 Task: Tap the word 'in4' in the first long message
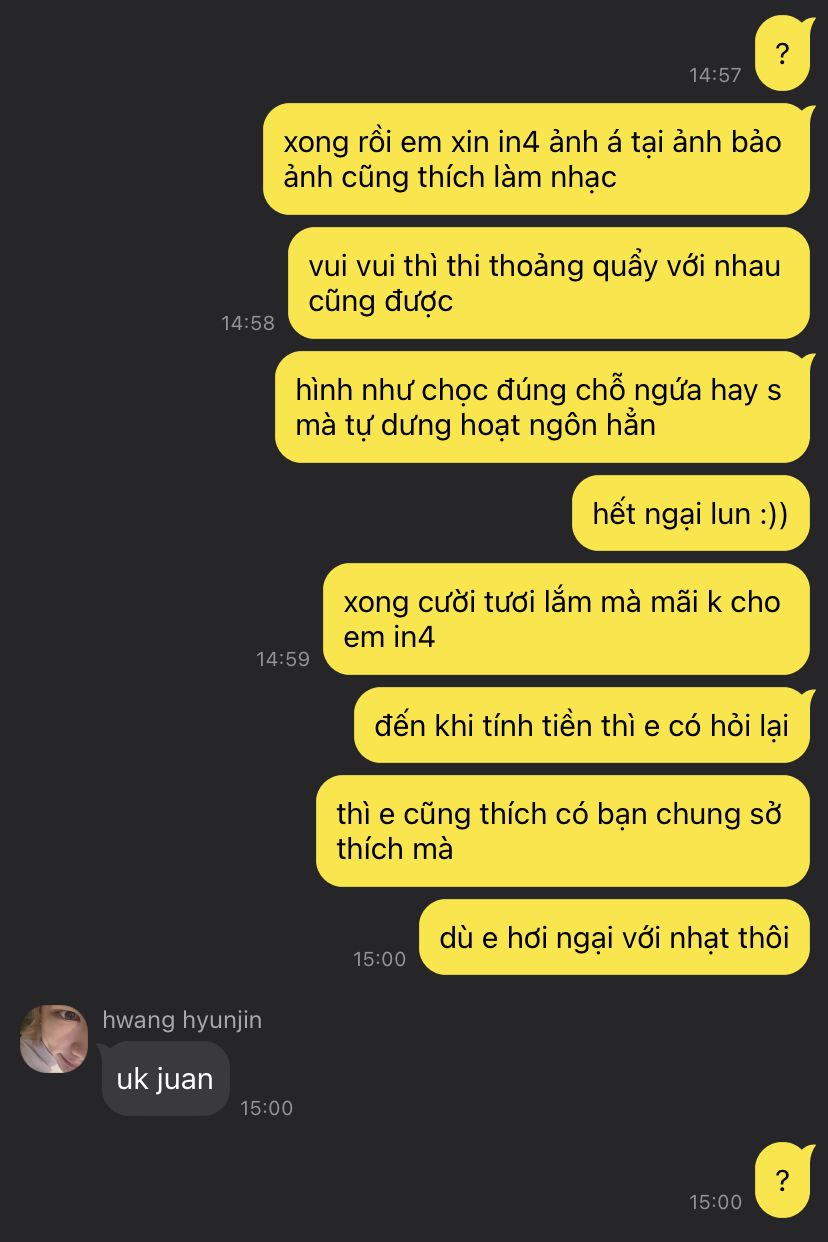[x=519, y=141]
